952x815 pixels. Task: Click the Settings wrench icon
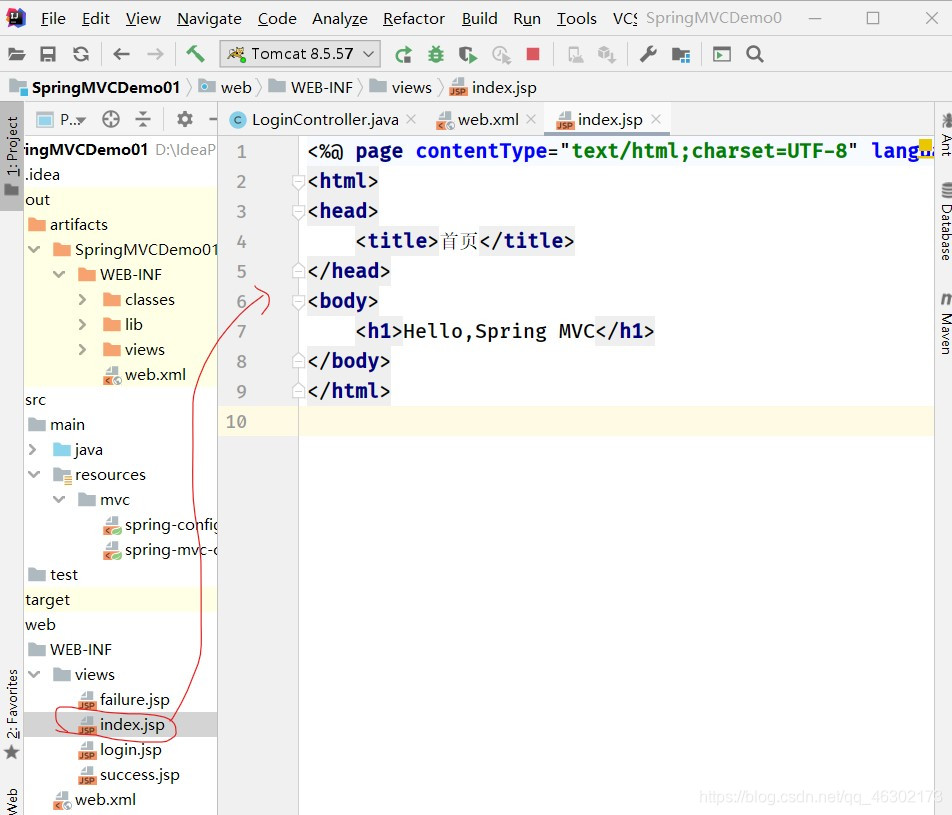click(x=648, y=54)
